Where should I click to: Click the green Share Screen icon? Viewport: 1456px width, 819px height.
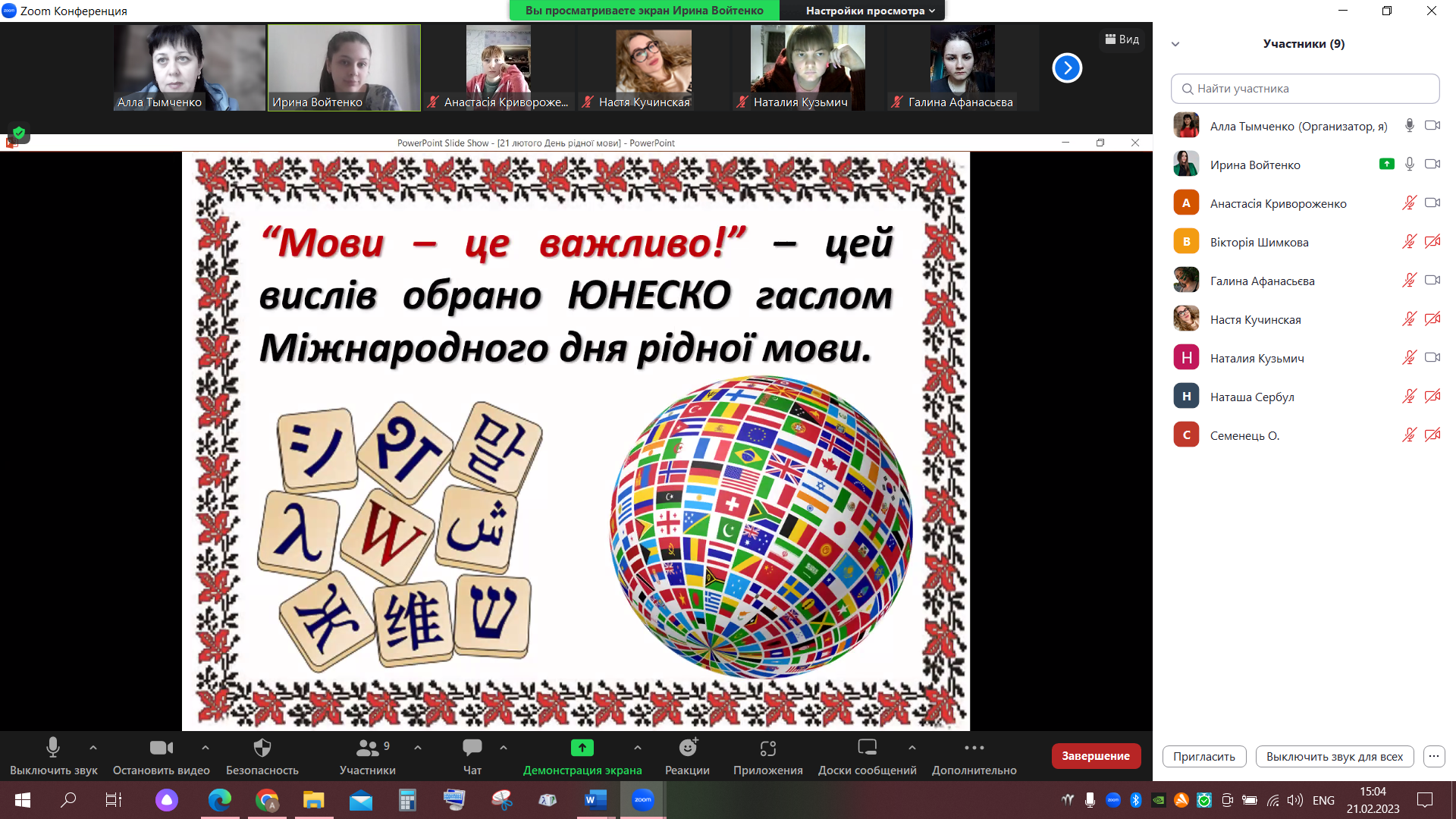tap(582, 748)
